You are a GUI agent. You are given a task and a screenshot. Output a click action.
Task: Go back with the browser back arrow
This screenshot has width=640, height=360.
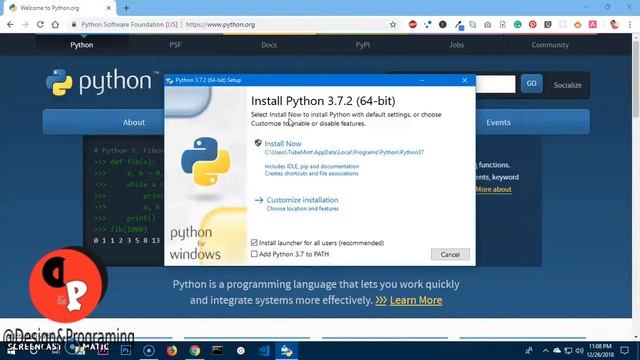(x=10, y=24)
